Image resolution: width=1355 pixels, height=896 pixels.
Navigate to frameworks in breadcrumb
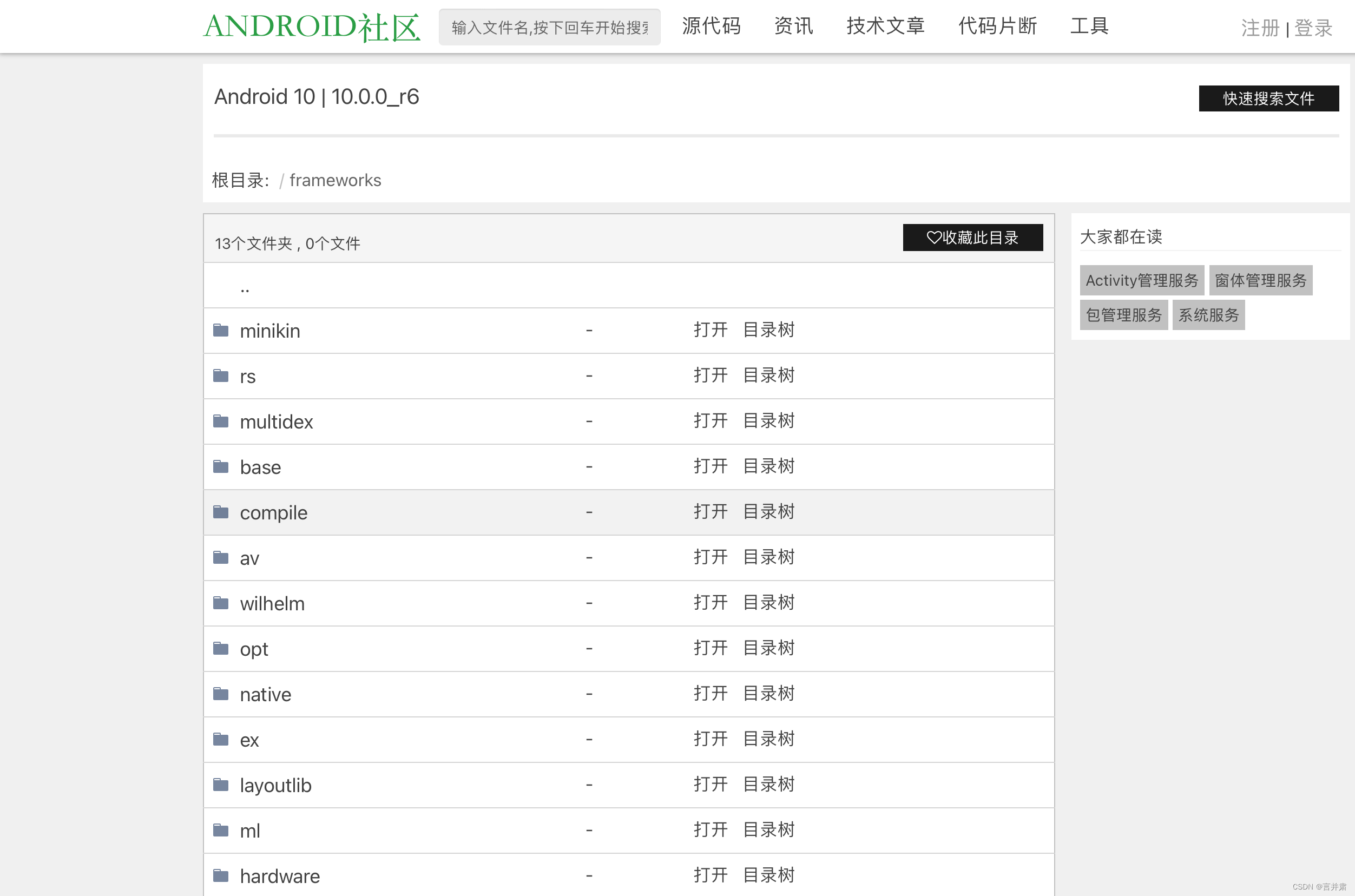pos(335,180)
